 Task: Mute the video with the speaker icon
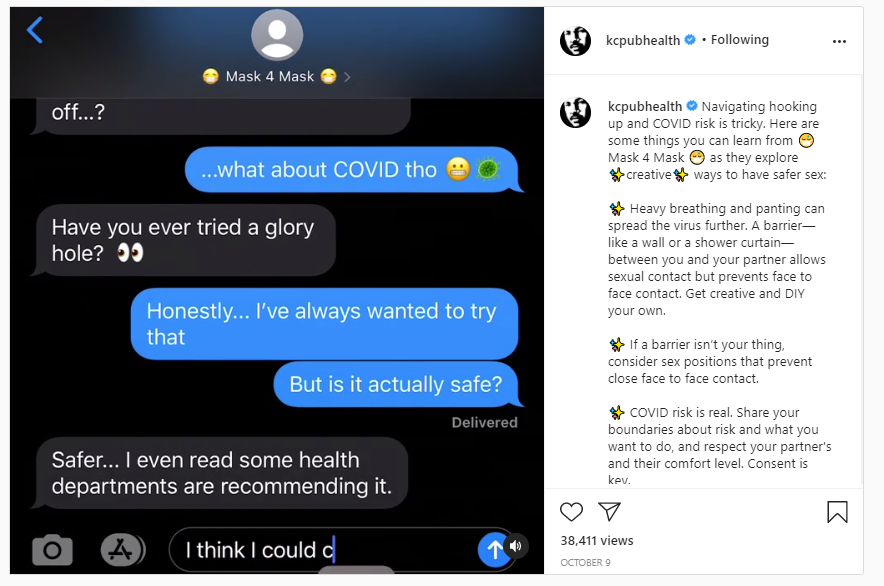516,546
